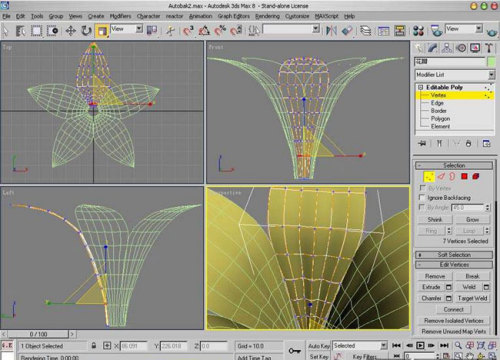Click the green object color swatch
Screen dimensions: 500x360
pyautogui.click(x=491, y=62)
